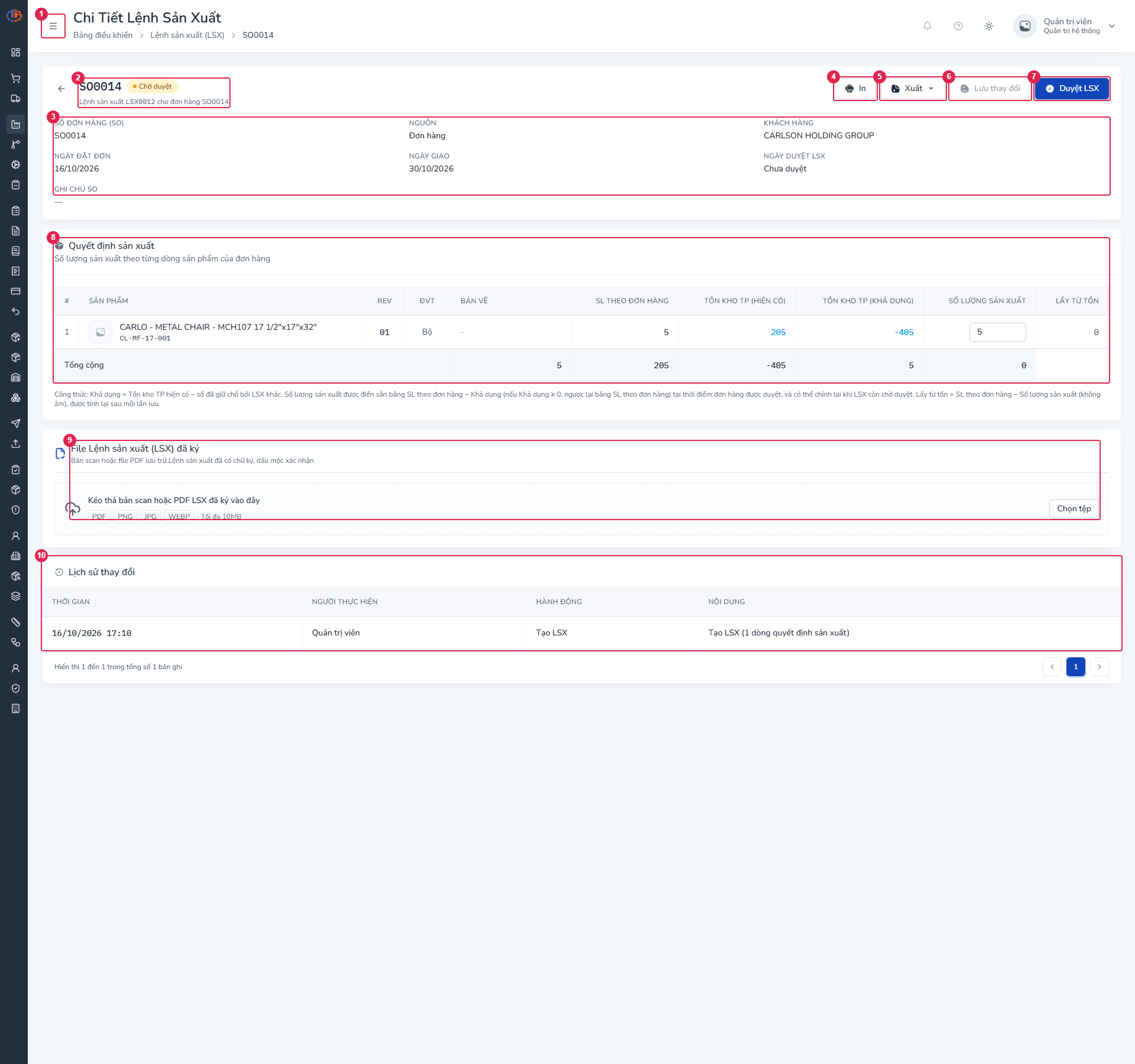Click the 205 tồn kho hiện có value
Image resolution: width=1135 pixels, height=1064 pixels.
coord(778,333)
